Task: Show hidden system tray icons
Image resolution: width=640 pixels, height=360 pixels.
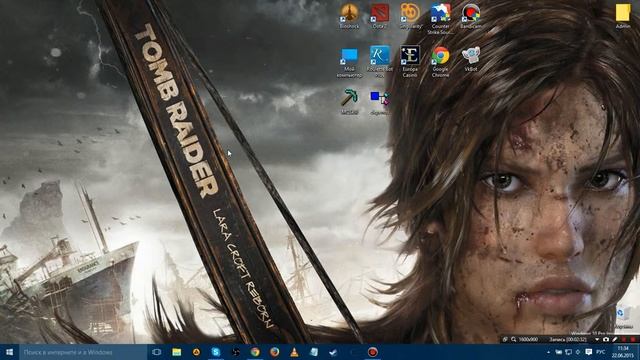Action: (x=548, y=352)
